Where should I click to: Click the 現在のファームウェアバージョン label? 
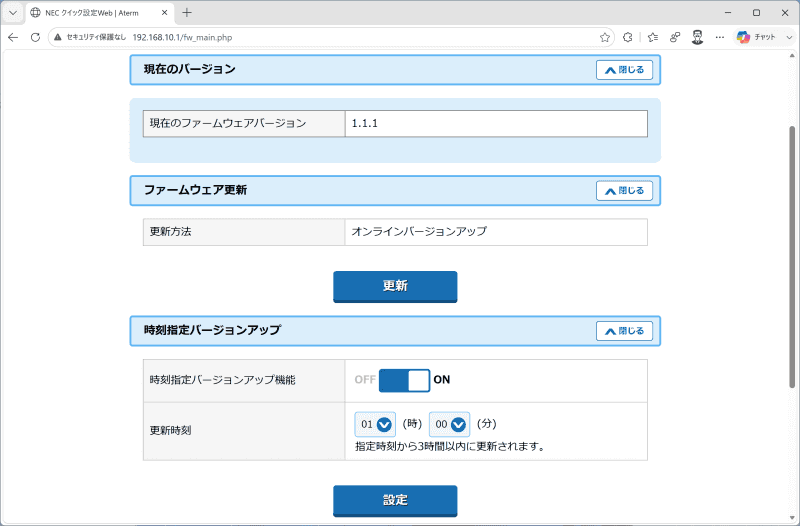(228, 123)
